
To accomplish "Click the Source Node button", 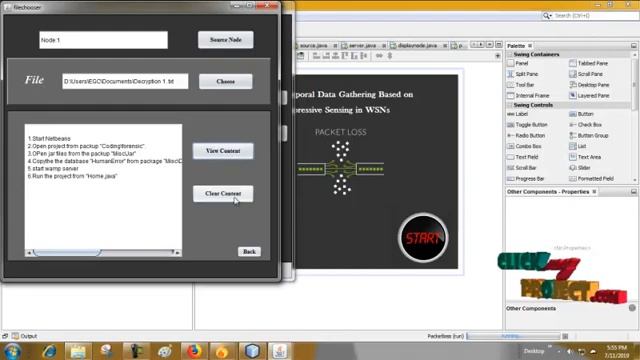I will [225, 40].
